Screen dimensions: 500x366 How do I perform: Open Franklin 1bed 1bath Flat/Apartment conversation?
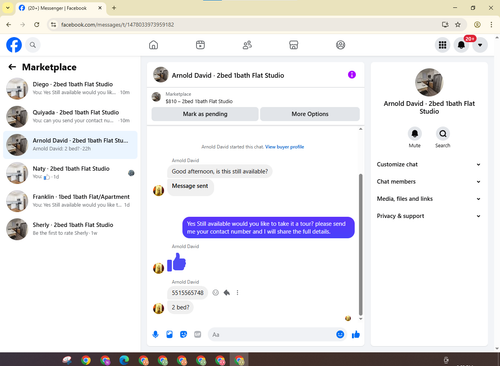pos(70,201)
